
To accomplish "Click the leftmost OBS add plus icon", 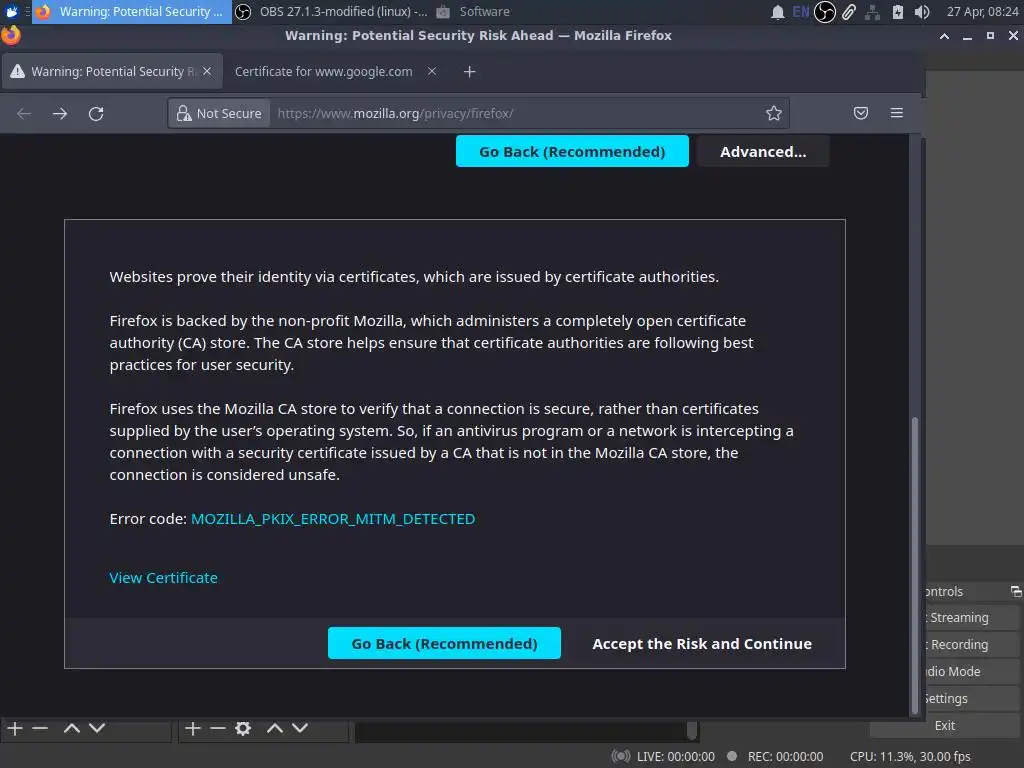I will 15,728.
